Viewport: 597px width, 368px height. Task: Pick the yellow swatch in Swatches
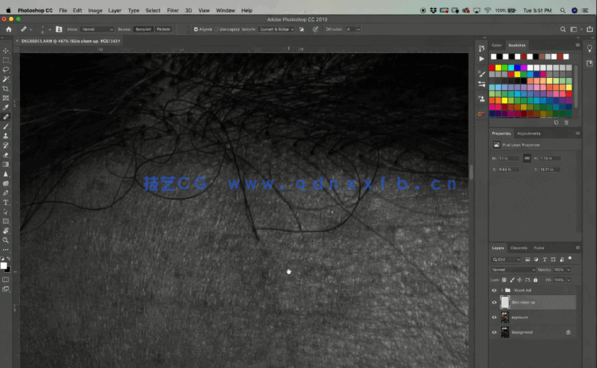[498, 68]
